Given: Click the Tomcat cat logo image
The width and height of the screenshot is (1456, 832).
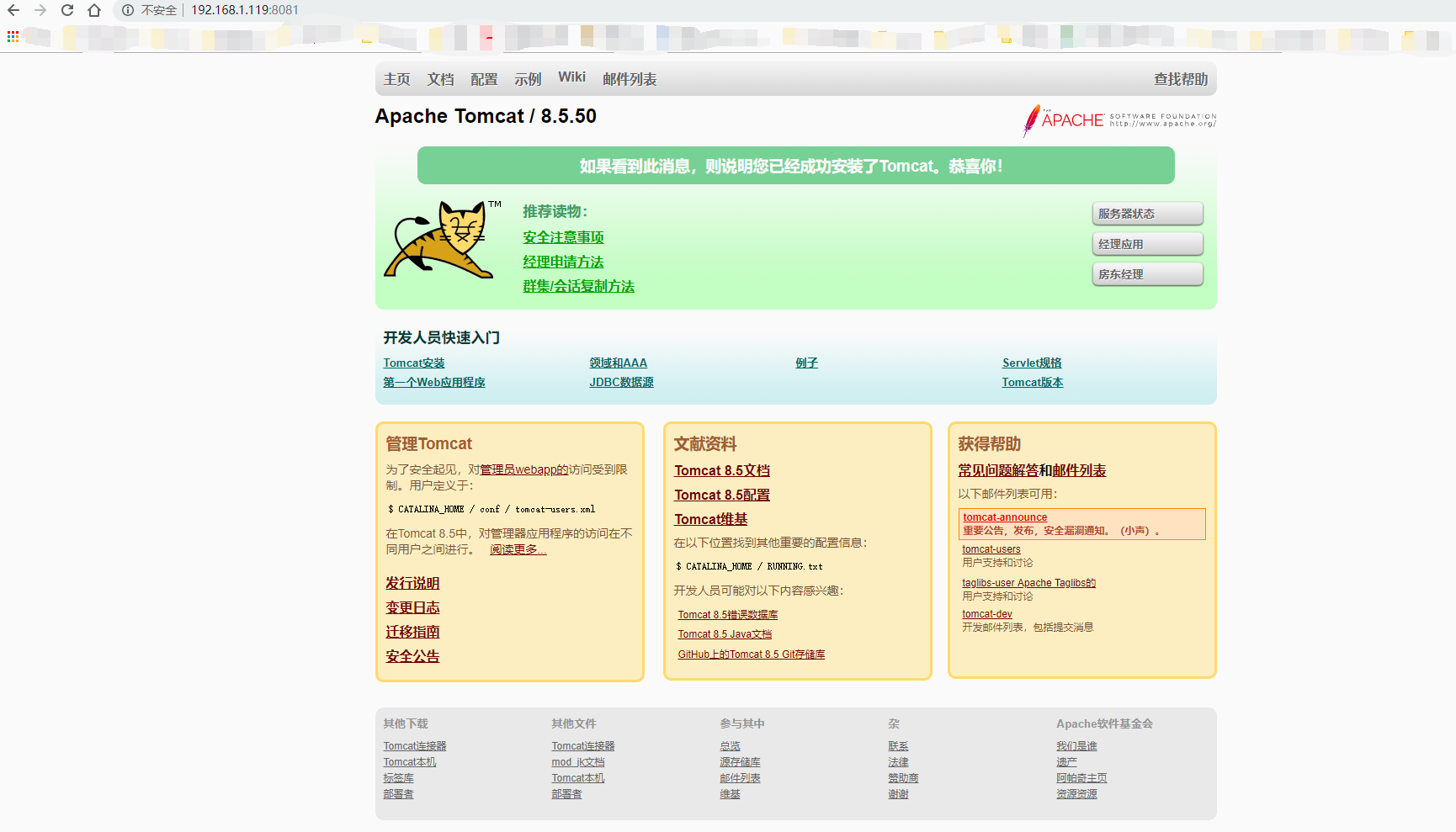Looking at the screenshot, I should click(x=443, y=240).
